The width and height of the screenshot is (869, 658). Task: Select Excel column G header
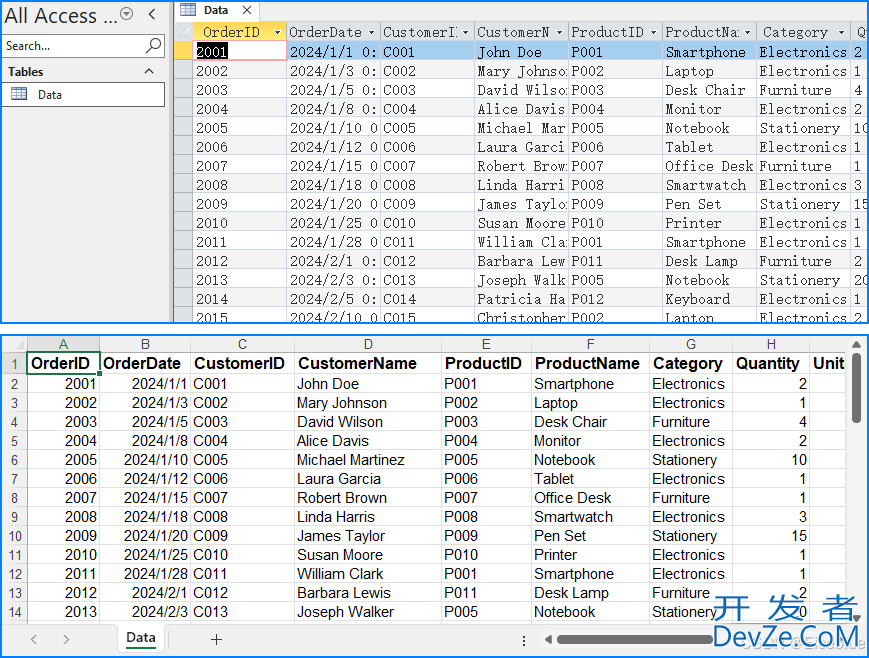(691, 344)
